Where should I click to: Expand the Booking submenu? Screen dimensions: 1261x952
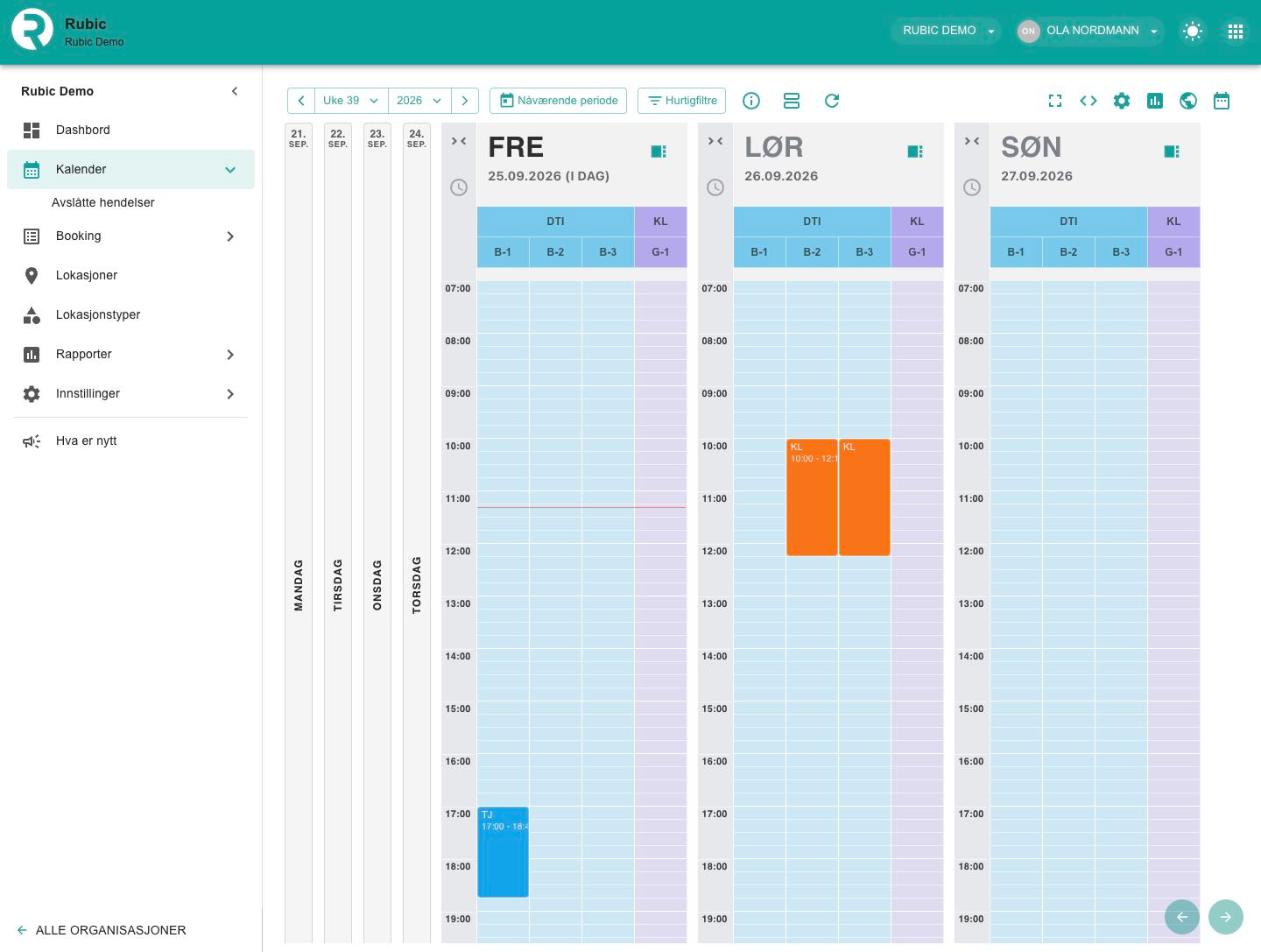[230, 237]
